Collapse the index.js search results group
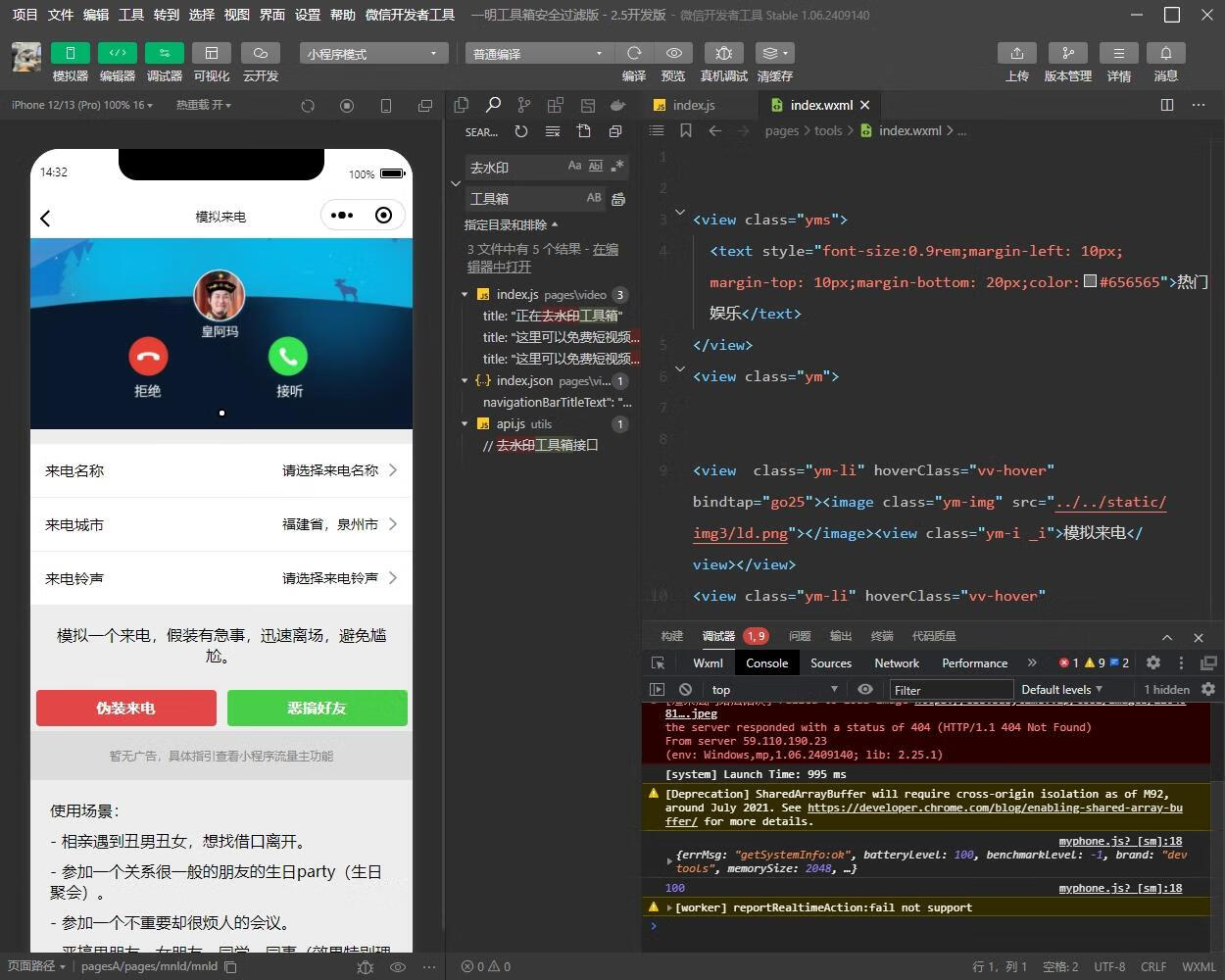 (465, 294)
